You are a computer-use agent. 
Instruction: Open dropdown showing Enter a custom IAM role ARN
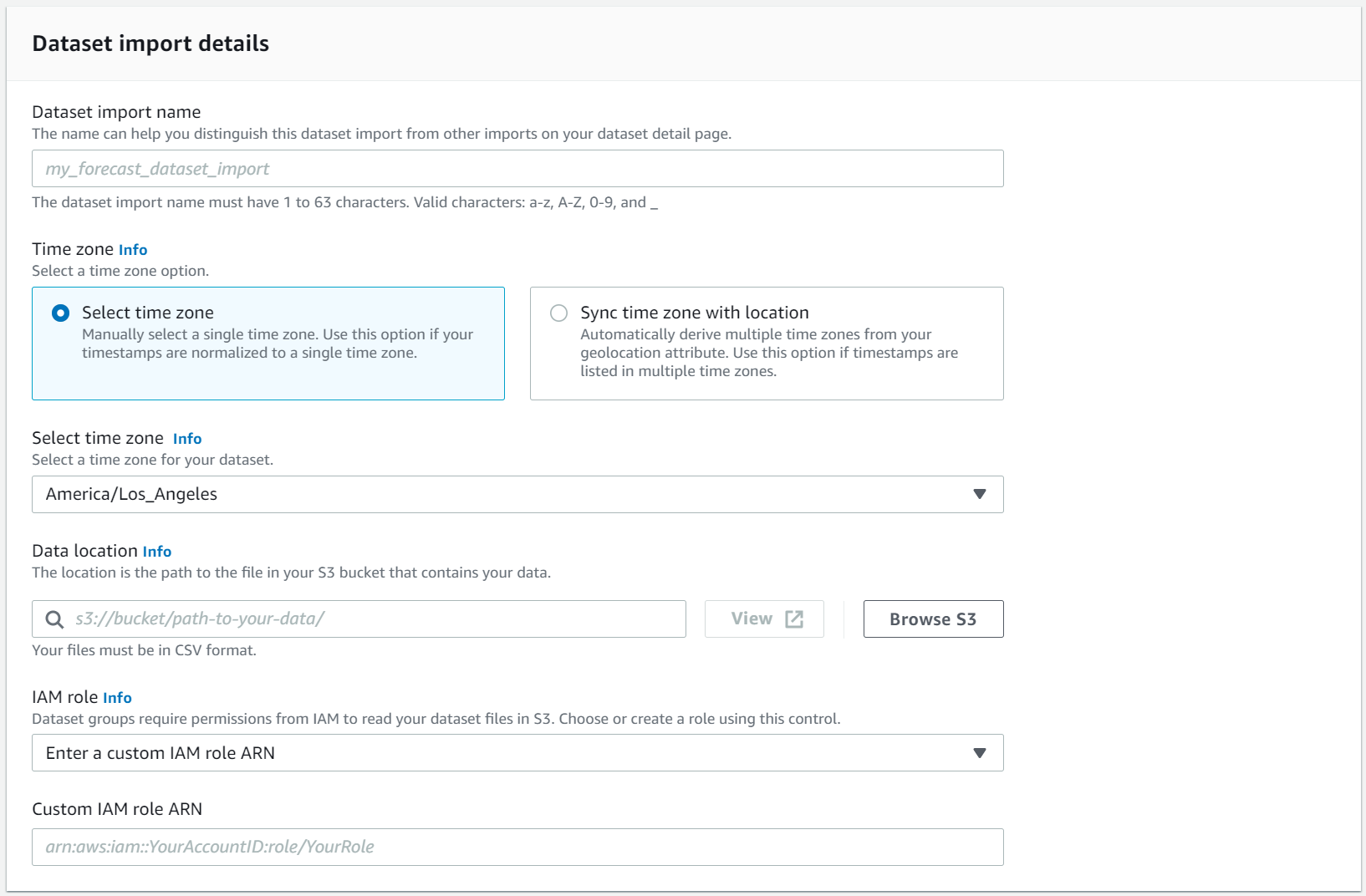tap(517, 752)
